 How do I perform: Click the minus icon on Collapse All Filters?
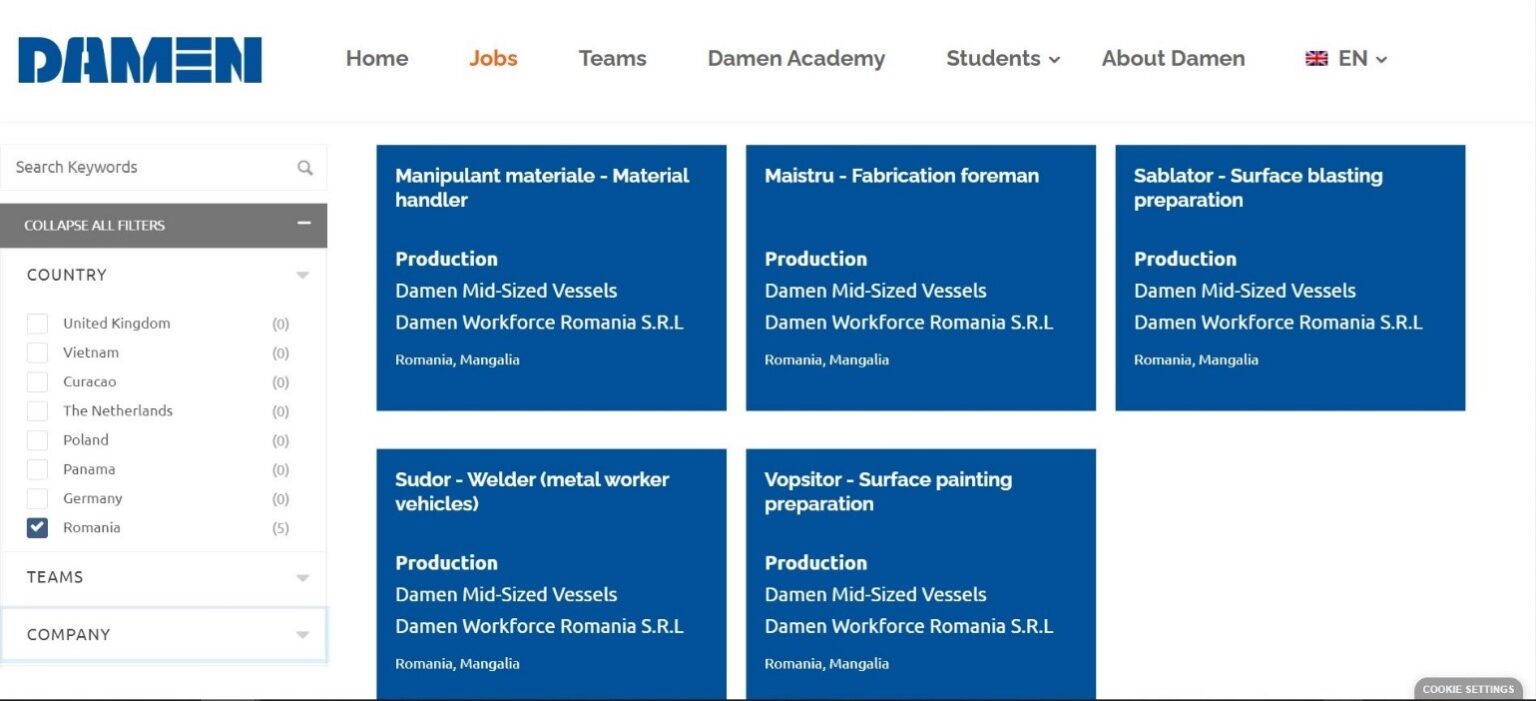[x=304, y=224]
